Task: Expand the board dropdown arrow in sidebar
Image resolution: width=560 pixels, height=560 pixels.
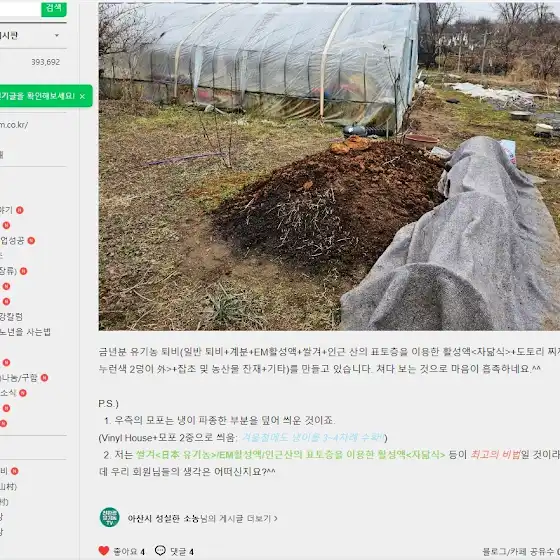Action: (x=57, y=35)
